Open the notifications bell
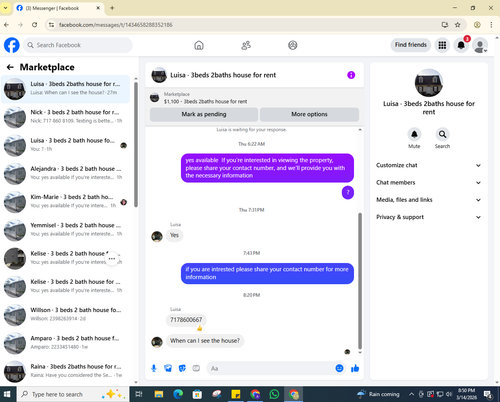Screen dimensions: 500x402 (461, 45)
